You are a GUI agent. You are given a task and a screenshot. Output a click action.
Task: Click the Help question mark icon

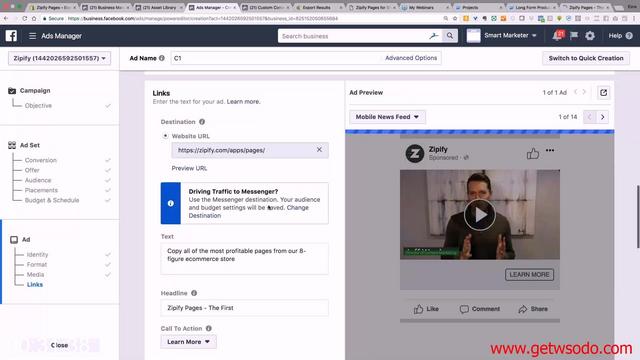(x=629, y=36)
